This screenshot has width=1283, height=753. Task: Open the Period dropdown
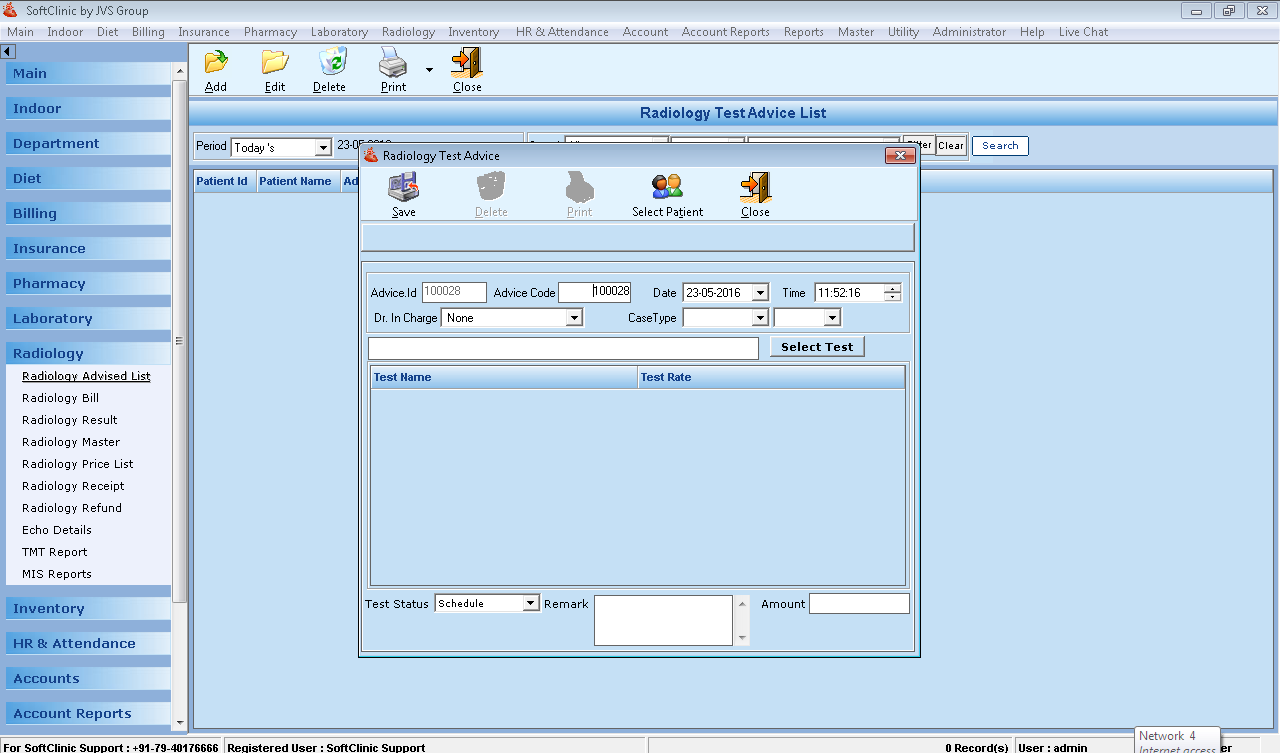[322, 148]
